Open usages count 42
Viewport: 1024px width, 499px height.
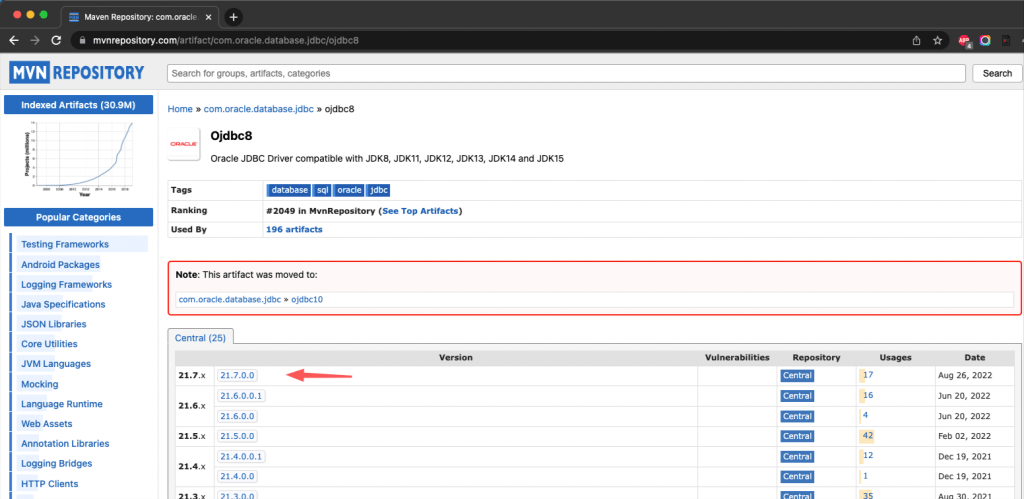coord(868,436)
